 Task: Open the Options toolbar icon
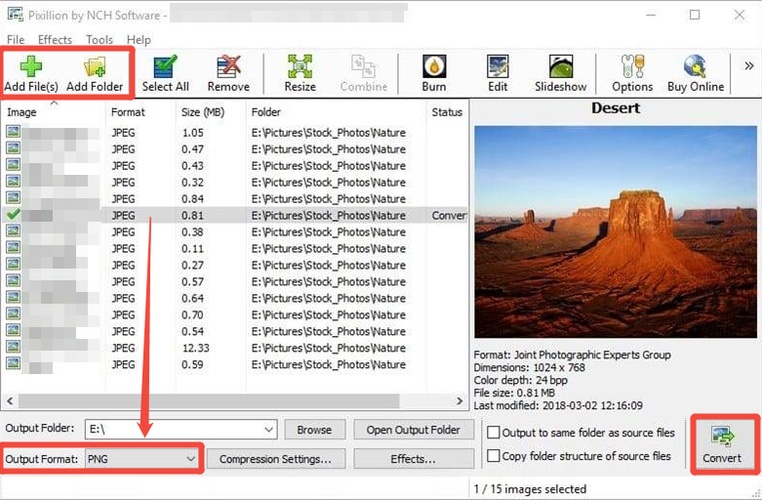632,73
